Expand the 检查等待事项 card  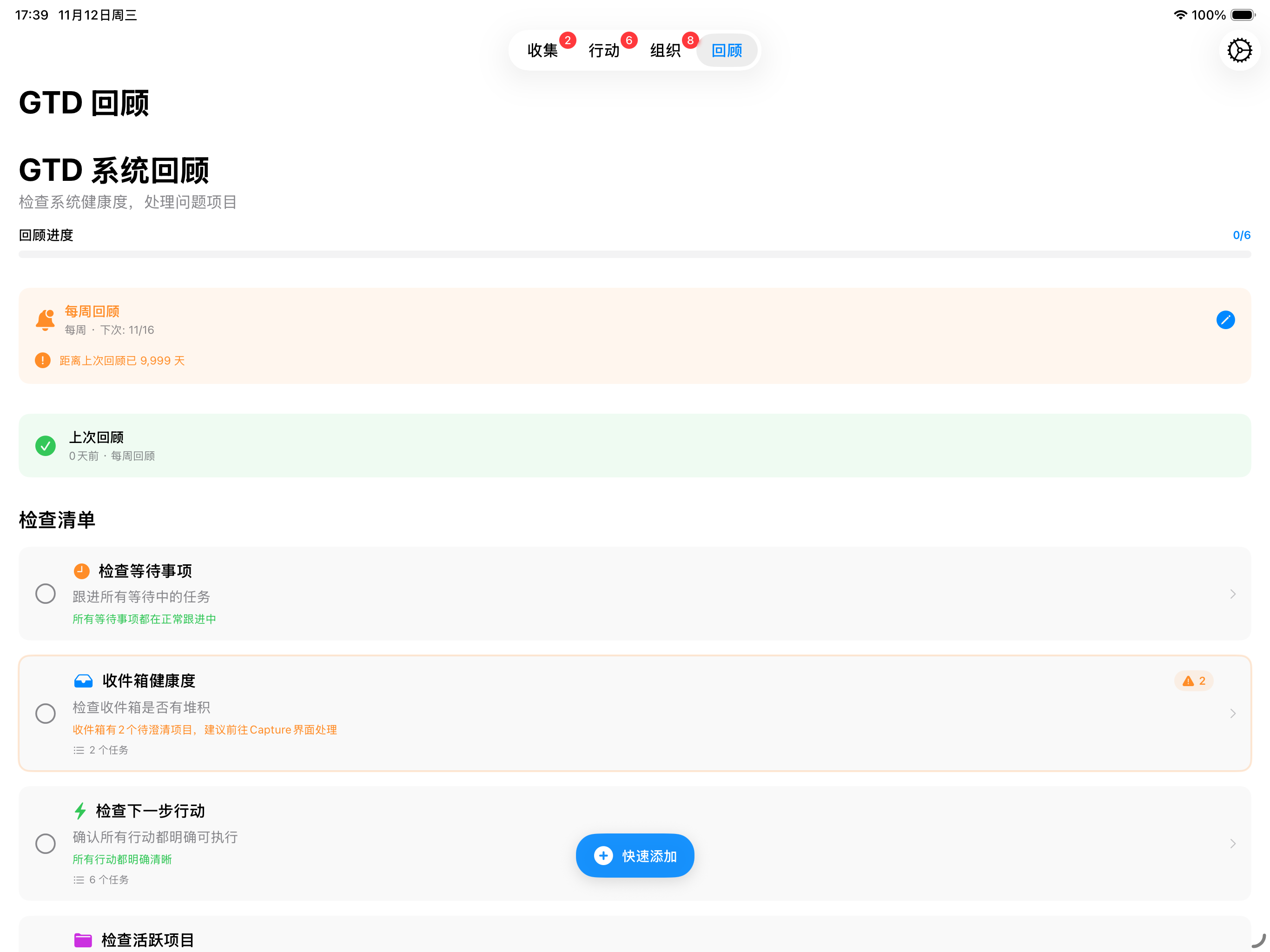coord(1233,594)
